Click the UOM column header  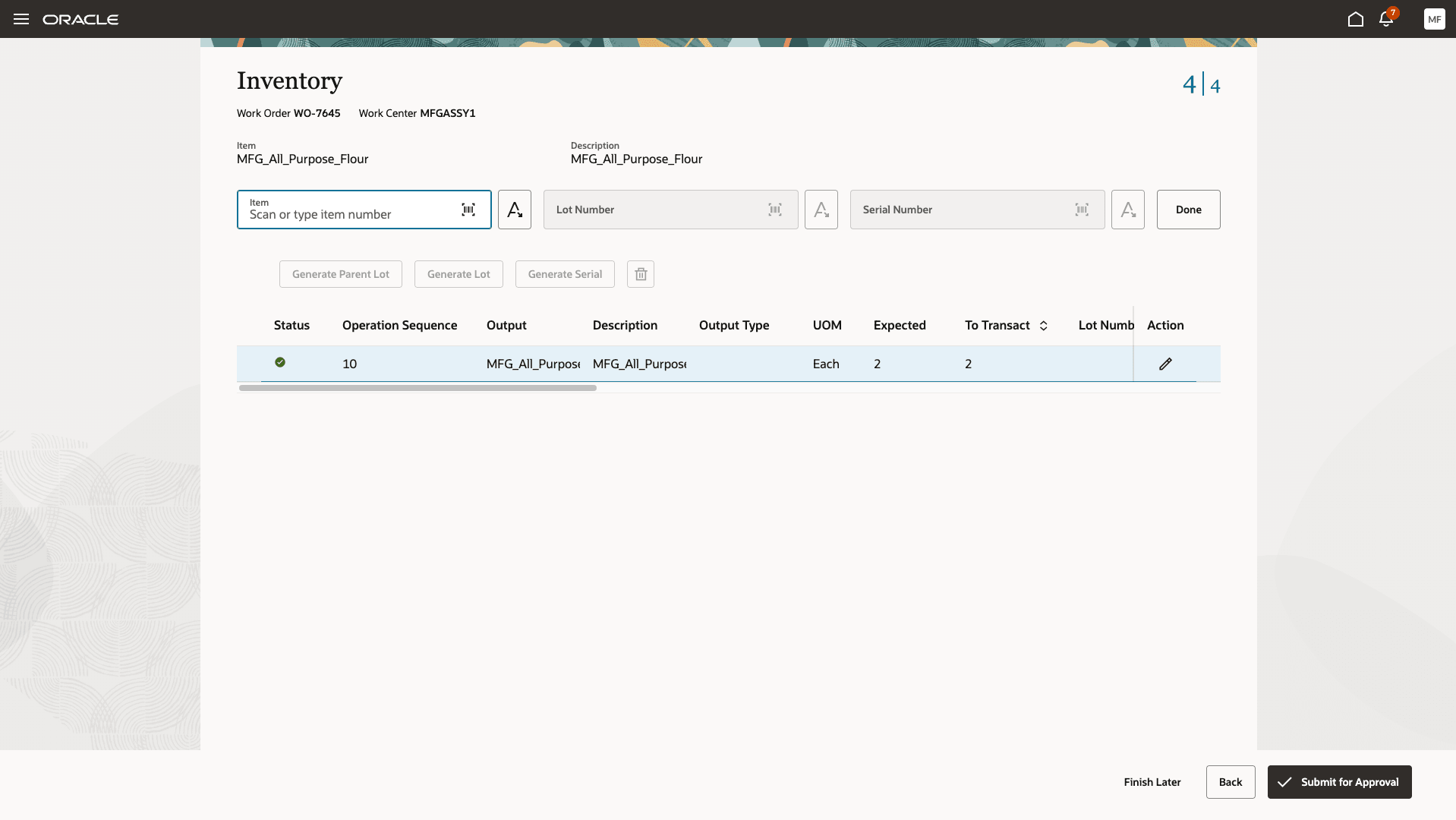coord(827,326)
